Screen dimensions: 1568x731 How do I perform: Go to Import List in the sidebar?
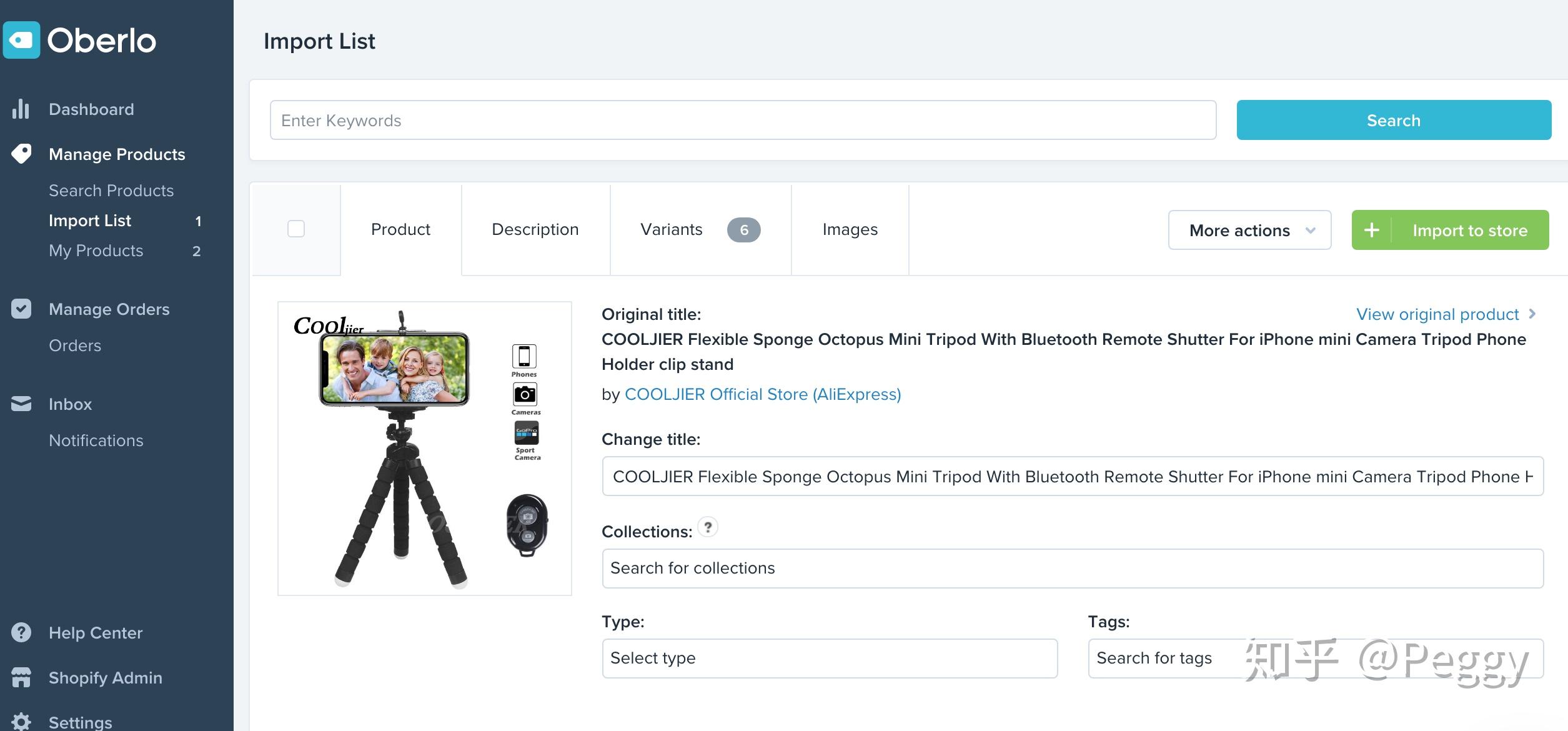[x=90, y=221]
